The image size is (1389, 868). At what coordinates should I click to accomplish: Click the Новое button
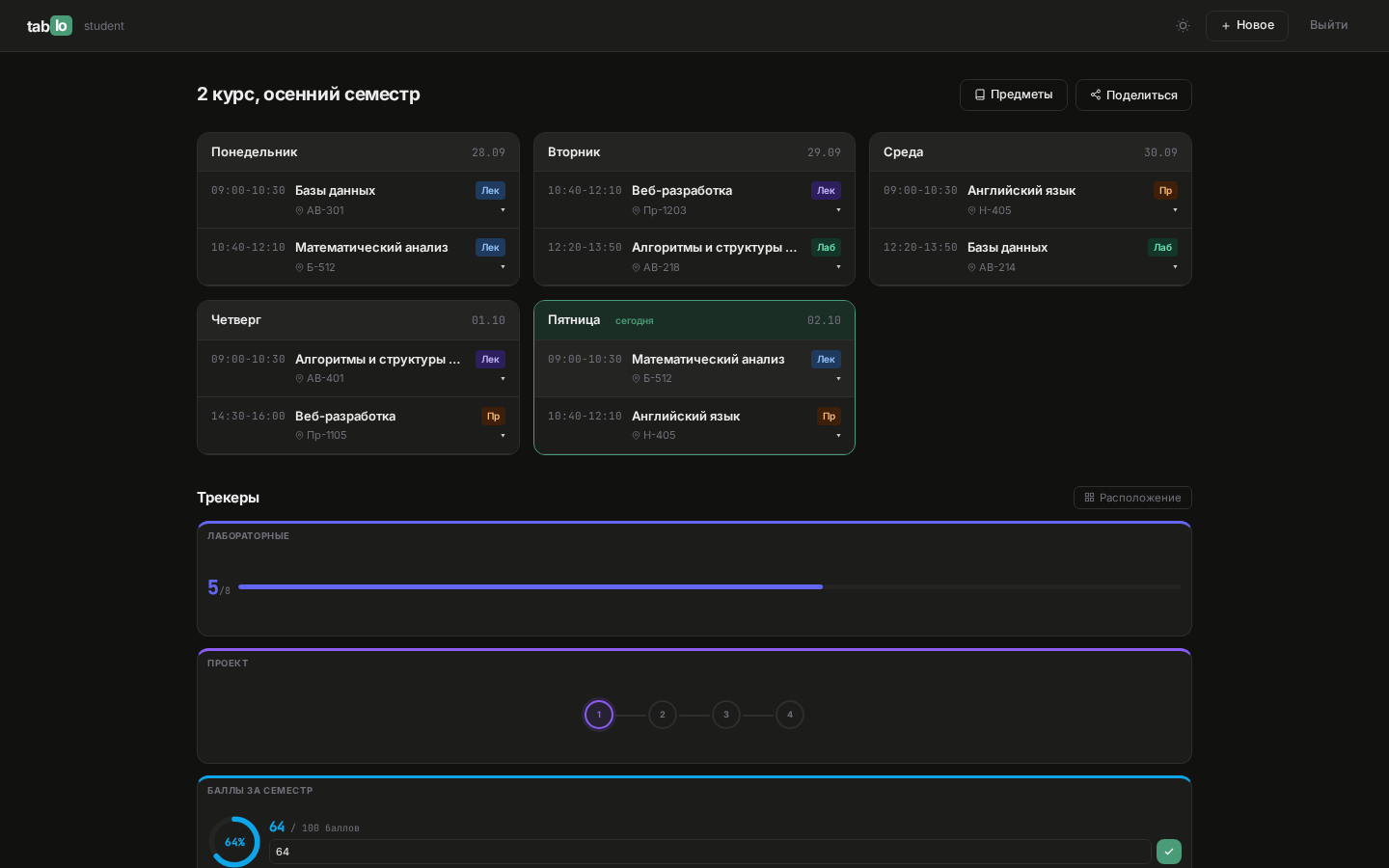1247,26
